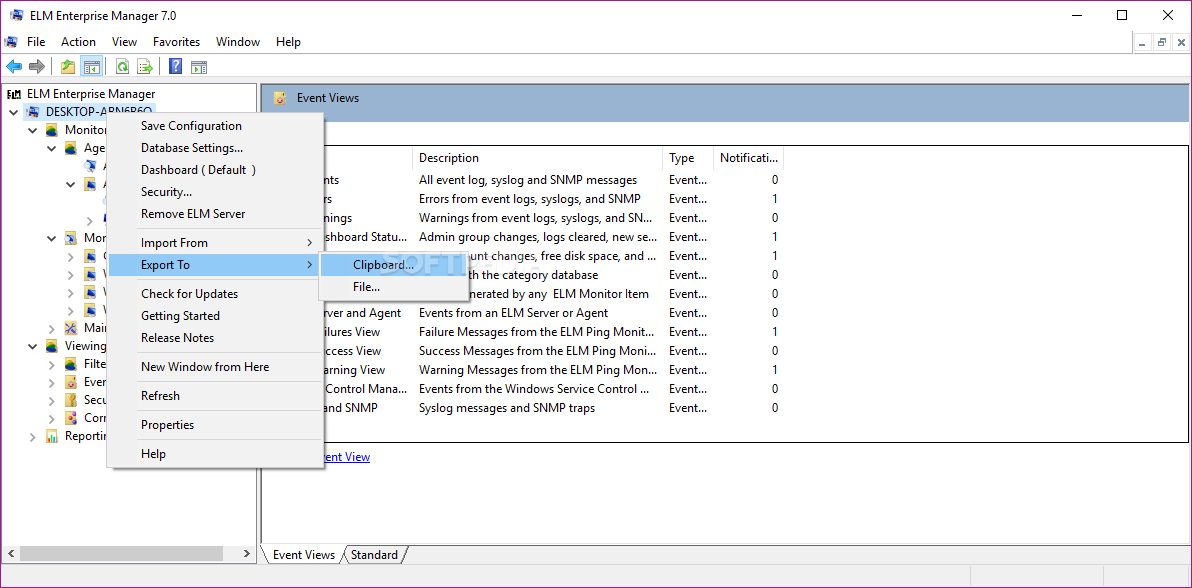Image resolution: width=1192 pixels, height=588 pixels.
Task: Click the Reporting chart icon in tree
Action: (x=52, y=436)
